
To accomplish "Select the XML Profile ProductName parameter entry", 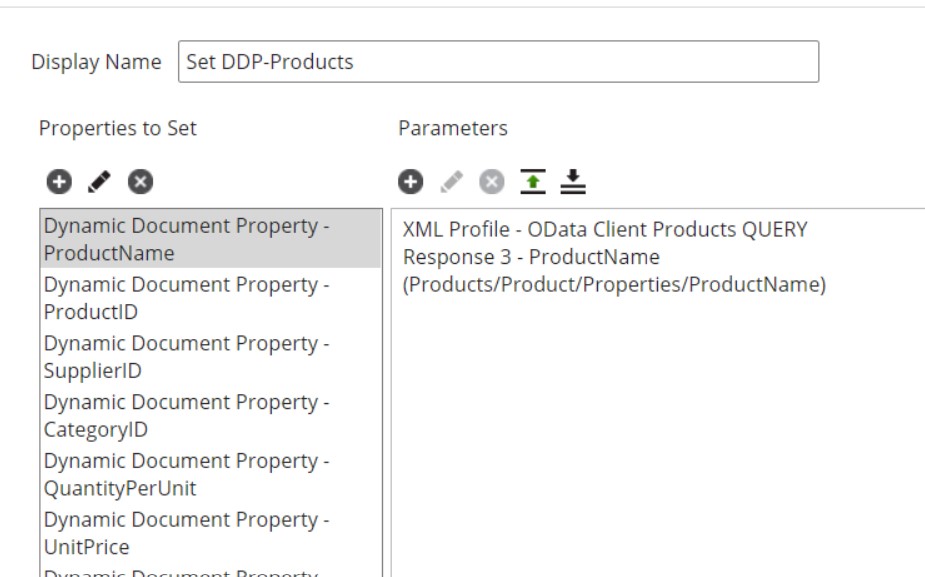I will (x=614, y=258).
